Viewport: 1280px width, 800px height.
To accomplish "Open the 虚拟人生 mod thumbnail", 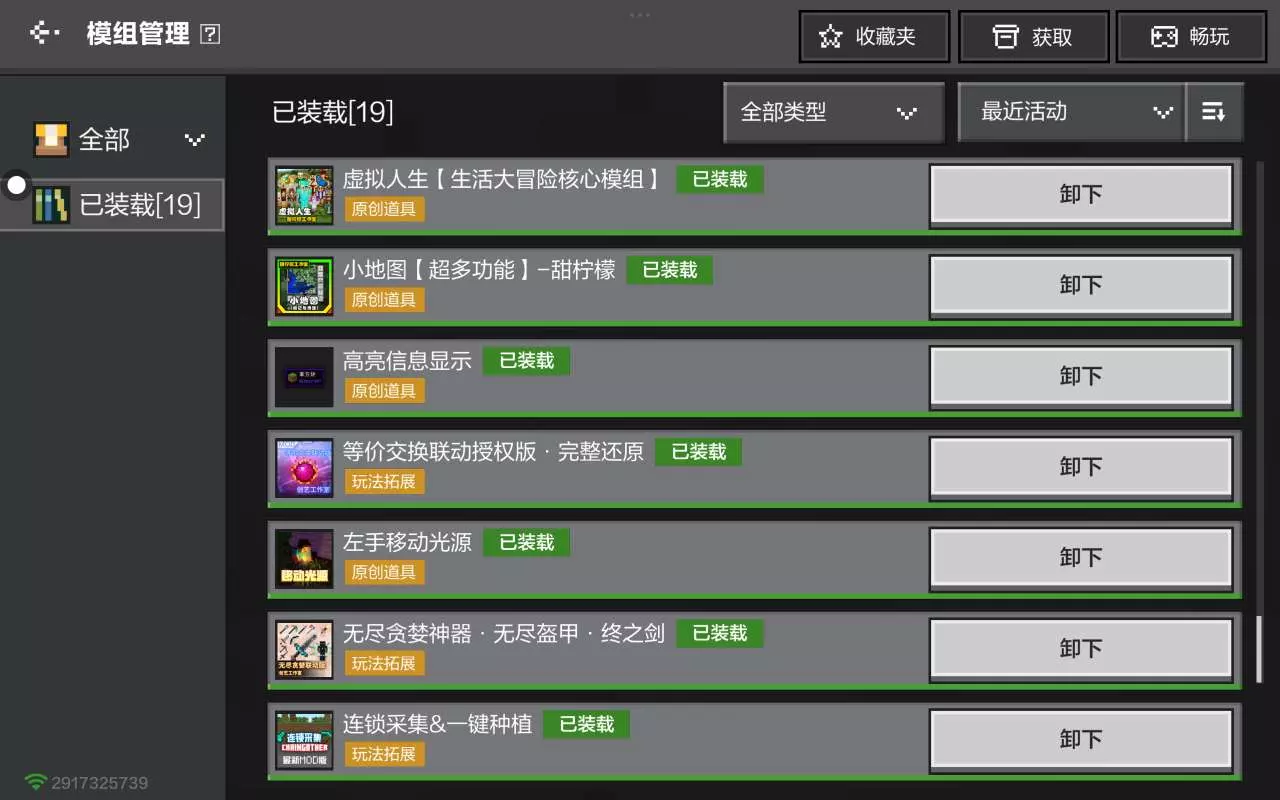I will [304, 196].
